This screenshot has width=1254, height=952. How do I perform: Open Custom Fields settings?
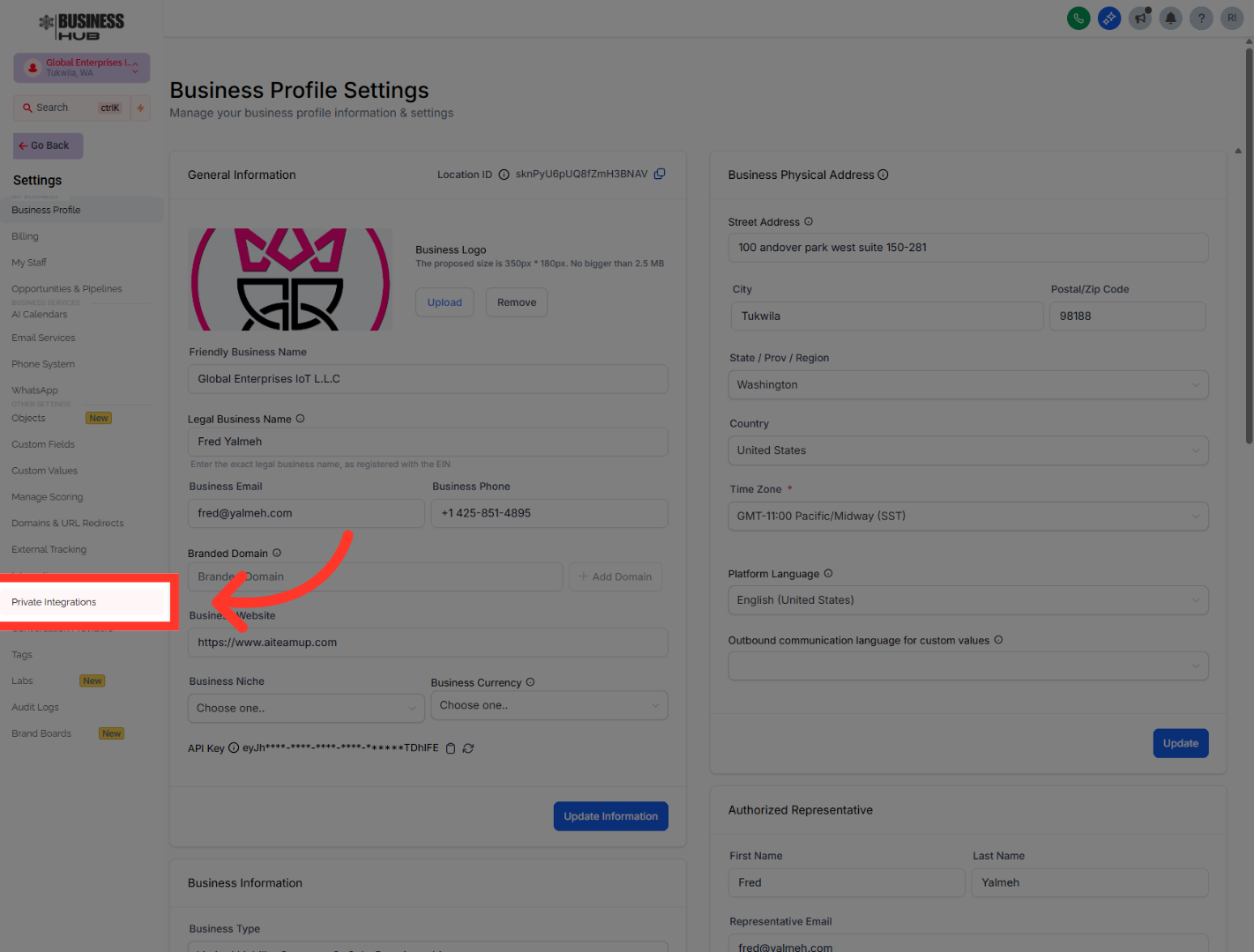43,444
